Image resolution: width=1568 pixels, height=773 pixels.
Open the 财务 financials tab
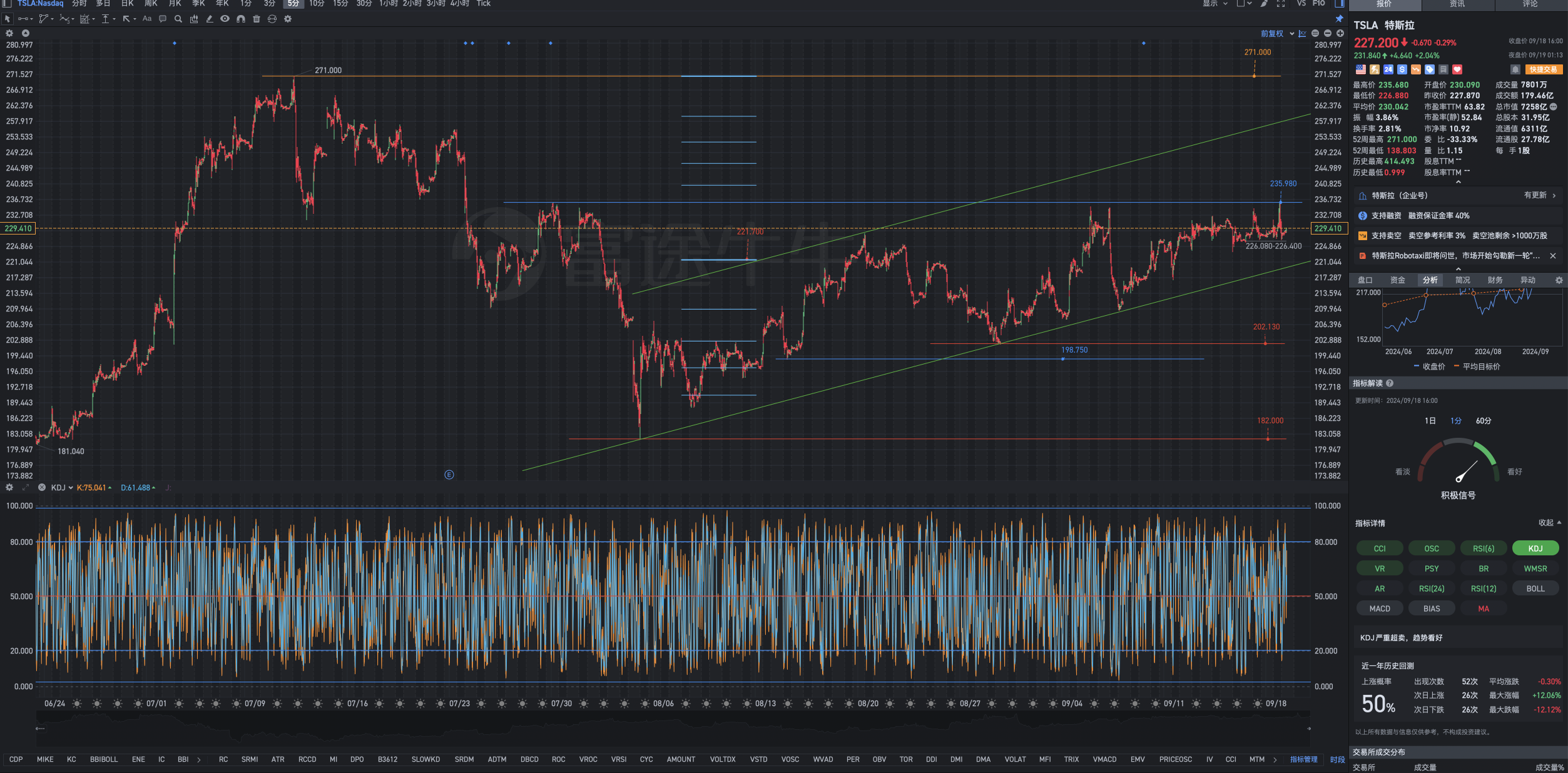tap(1495, 280)
